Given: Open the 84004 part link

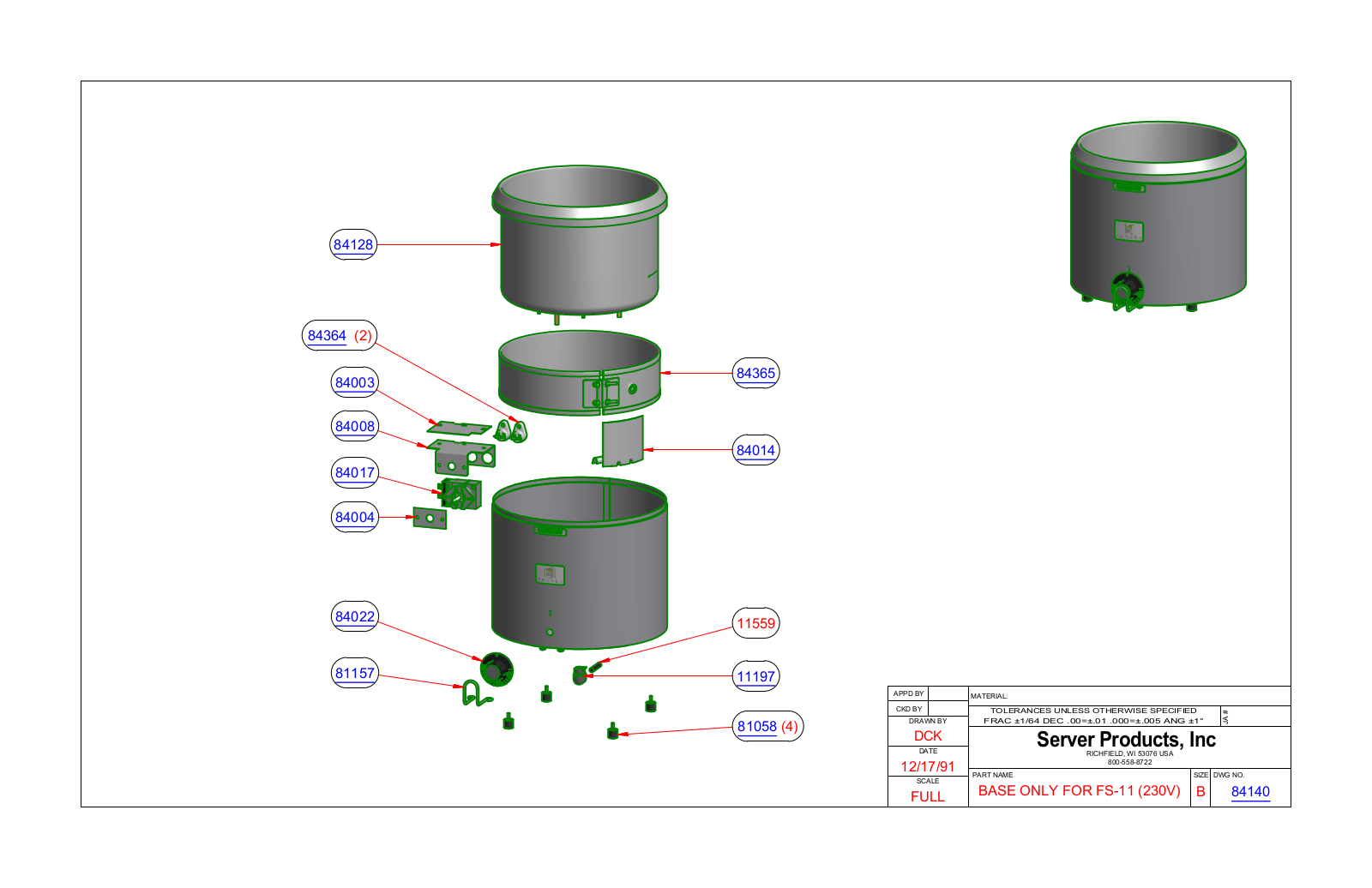Looking at the screenshot, I should (x=355, y=517).
